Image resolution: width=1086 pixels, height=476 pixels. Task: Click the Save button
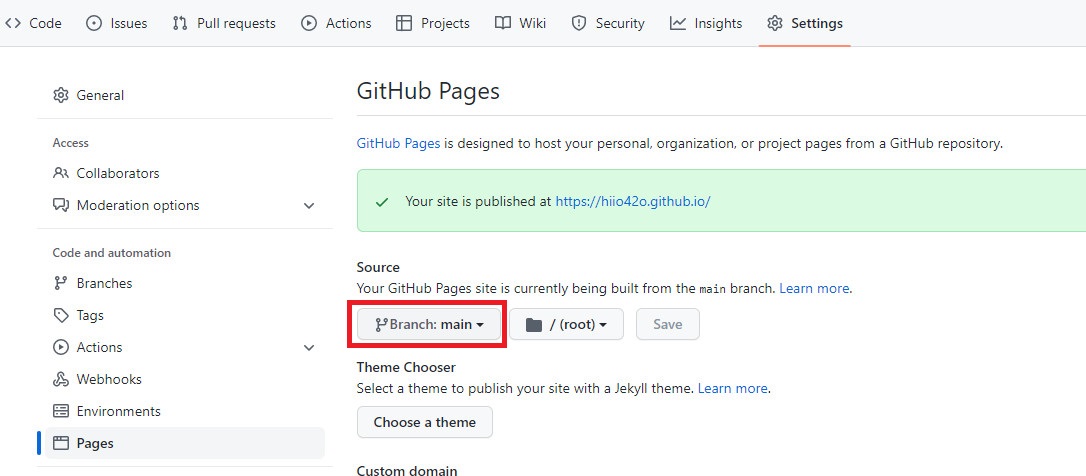(x=668, y=324)
